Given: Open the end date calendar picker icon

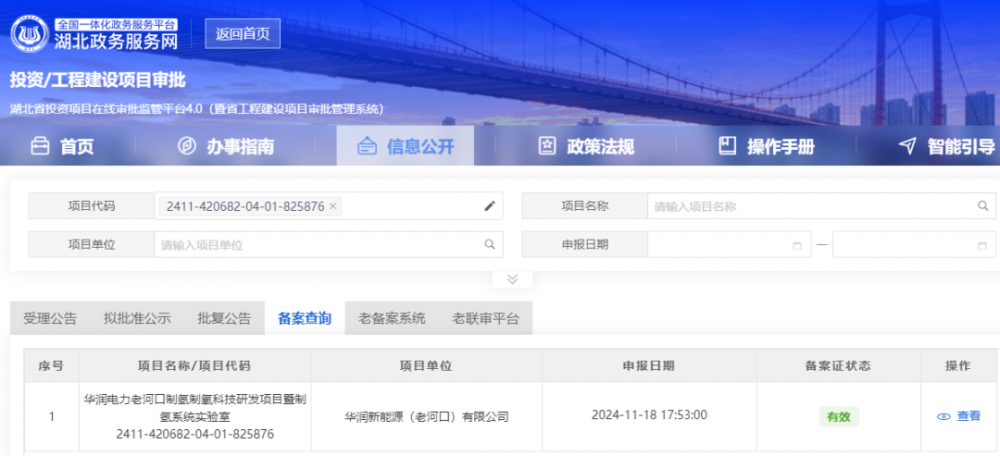Looking at the screenshot, I should [x=982, y=245].
